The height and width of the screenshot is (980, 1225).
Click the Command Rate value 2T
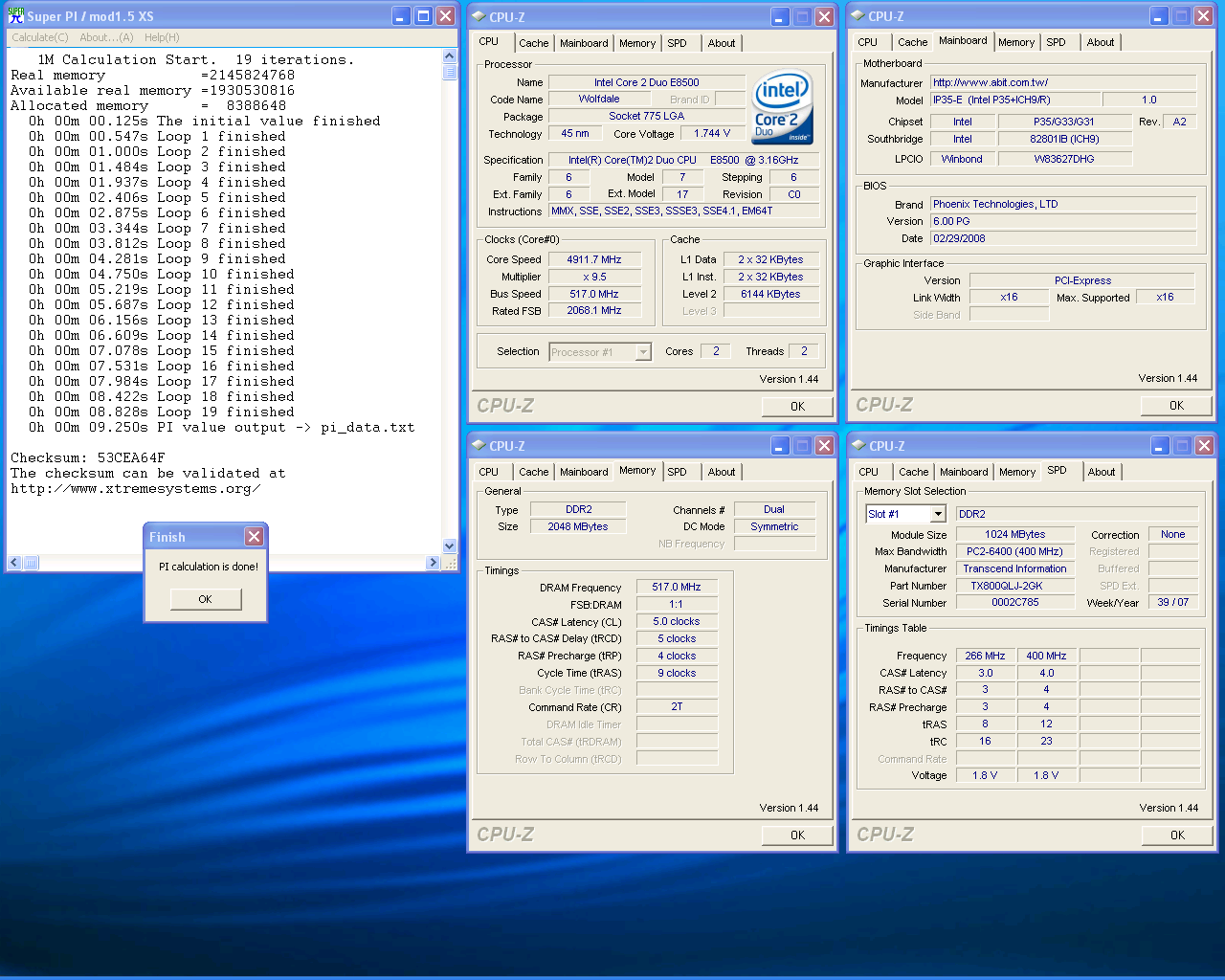tap(677, 706)
